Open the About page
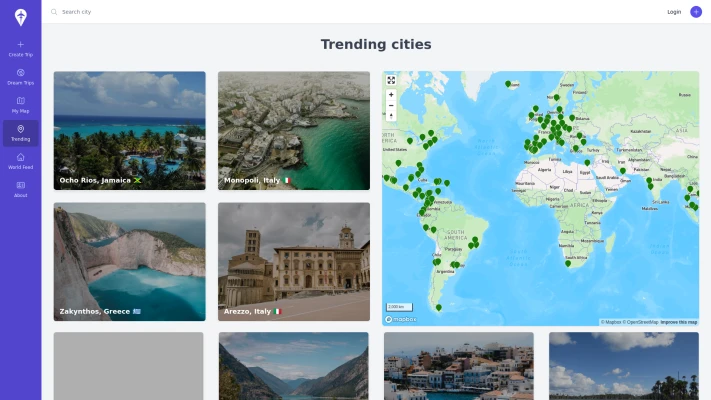Viewport: 711px width, 400px height. 20,190
